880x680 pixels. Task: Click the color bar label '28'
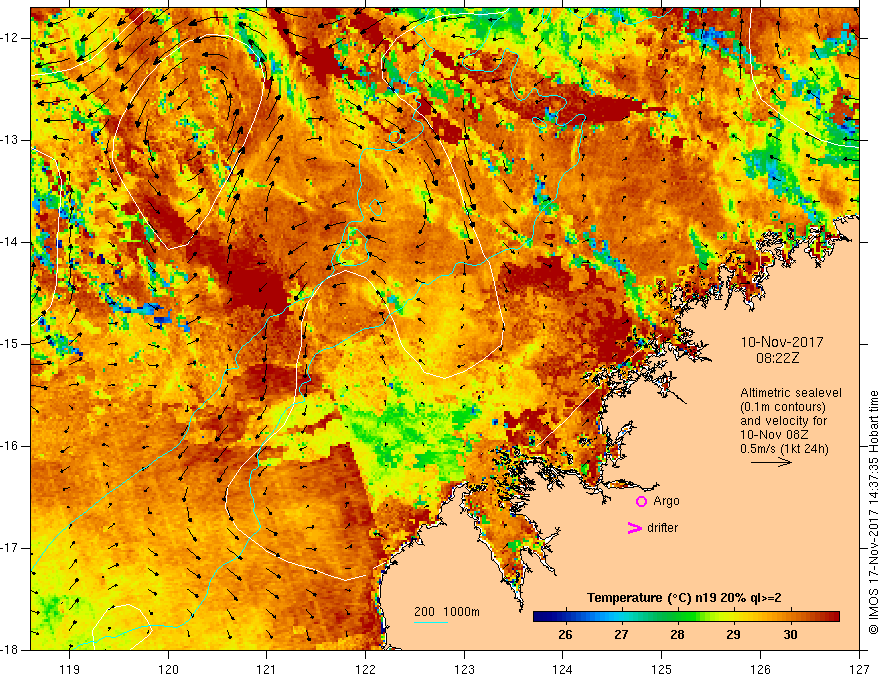(677, 635)
